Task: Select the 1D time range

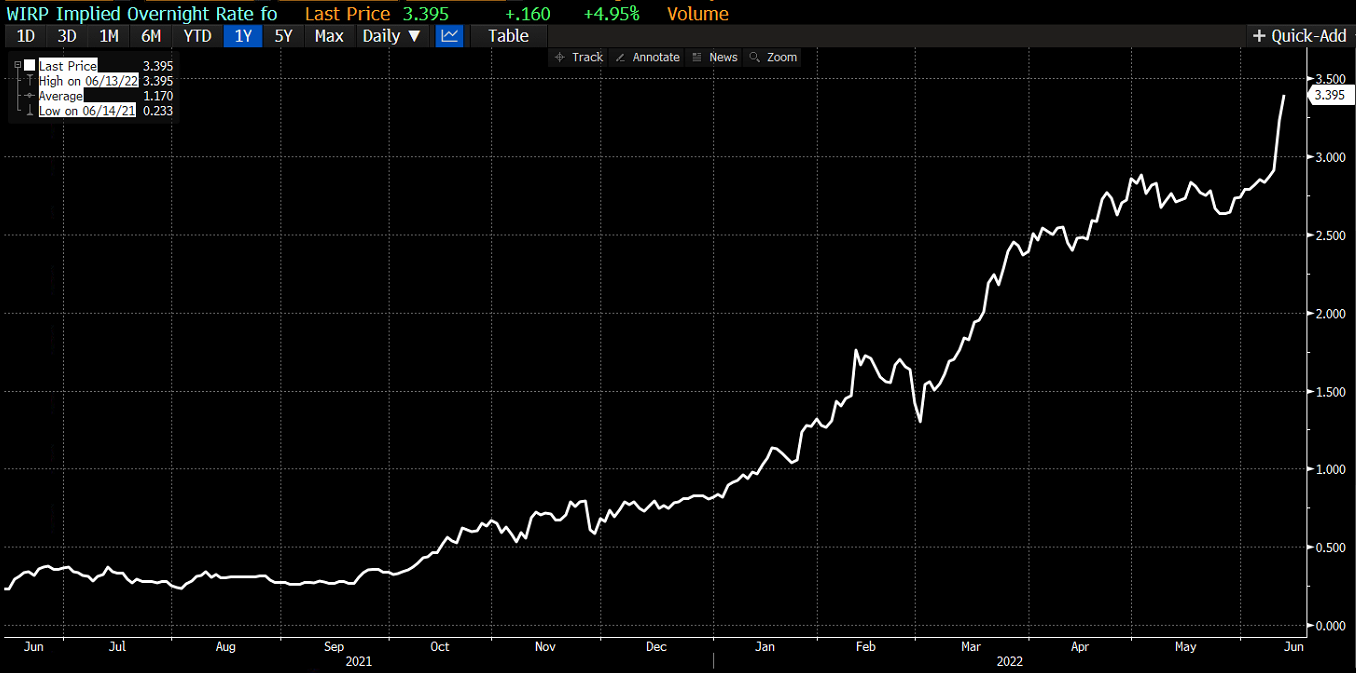Action: point(25,36)
